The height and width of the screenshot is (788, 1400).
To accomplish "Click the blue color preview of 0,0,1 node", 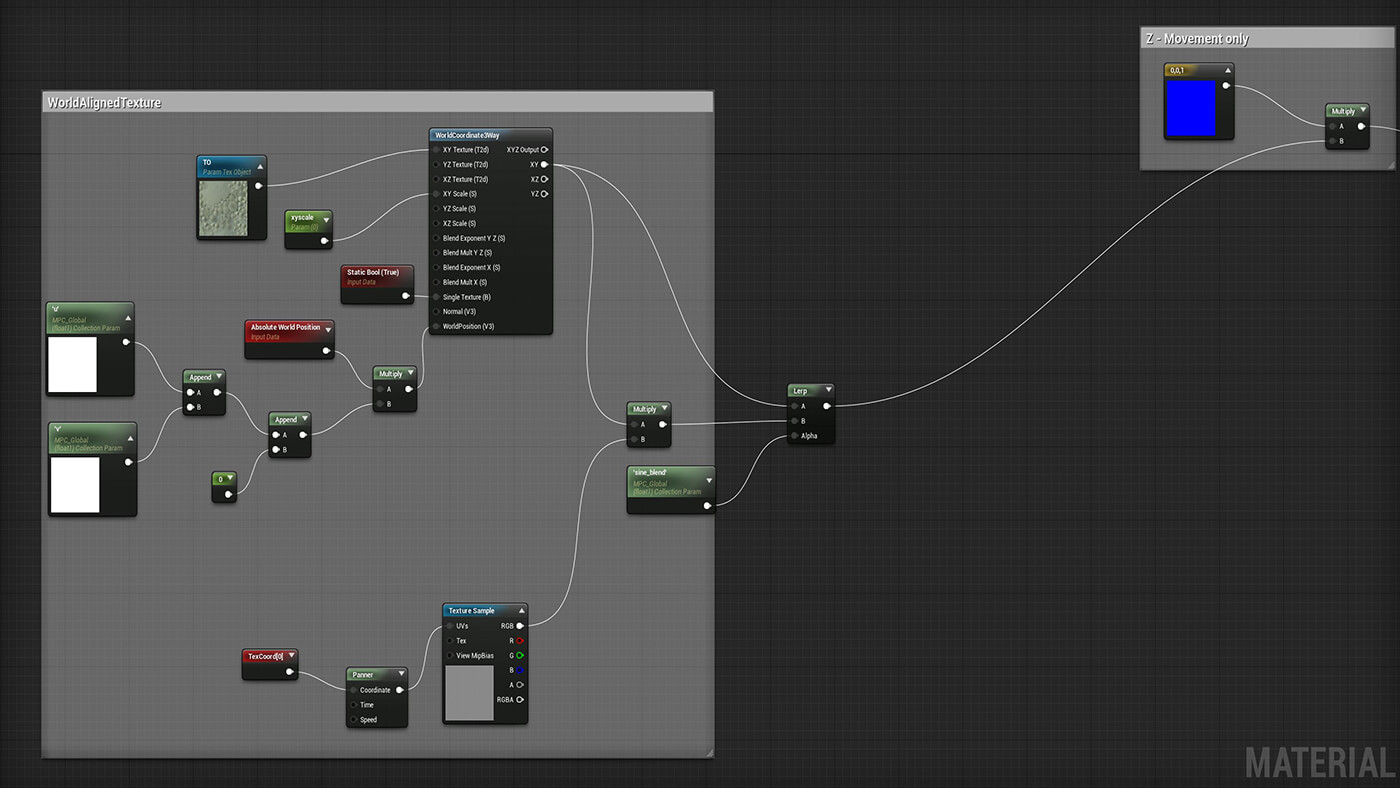I will 1190,108.
